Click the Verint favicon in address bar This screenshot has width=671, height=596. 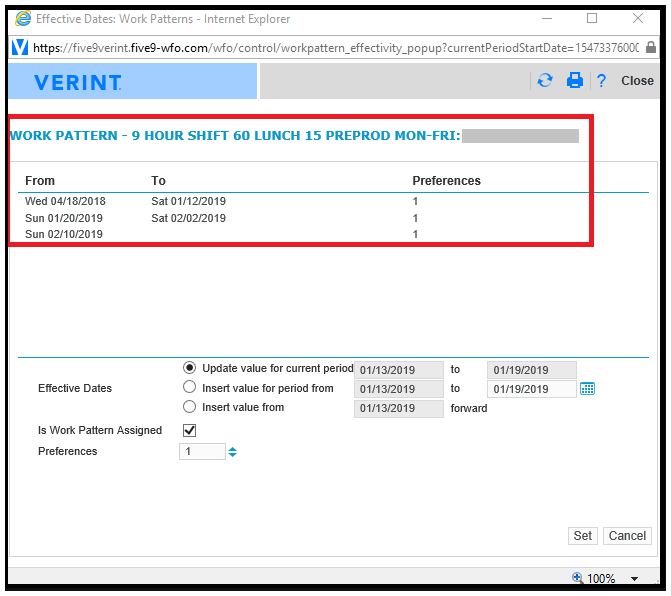[x=20, y=47]
